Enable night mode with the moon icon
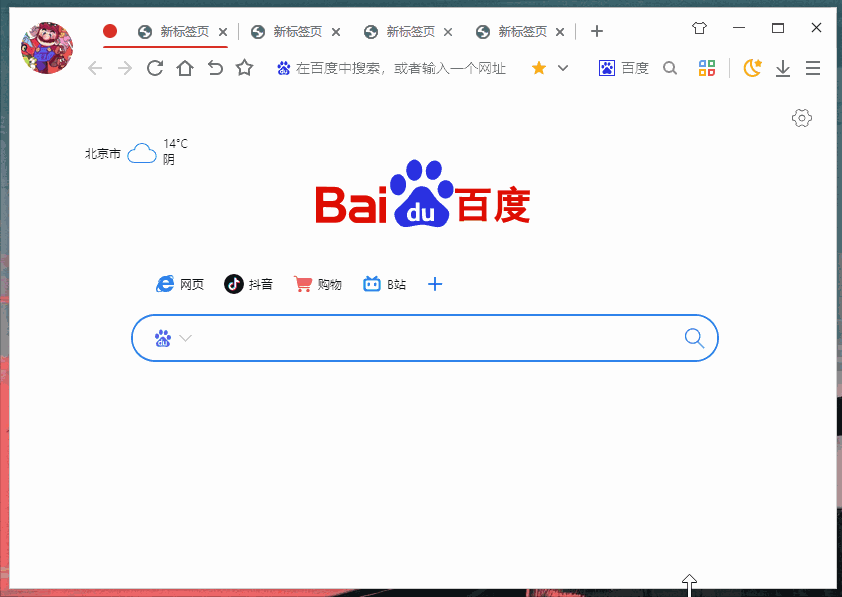 click(752, 68)
